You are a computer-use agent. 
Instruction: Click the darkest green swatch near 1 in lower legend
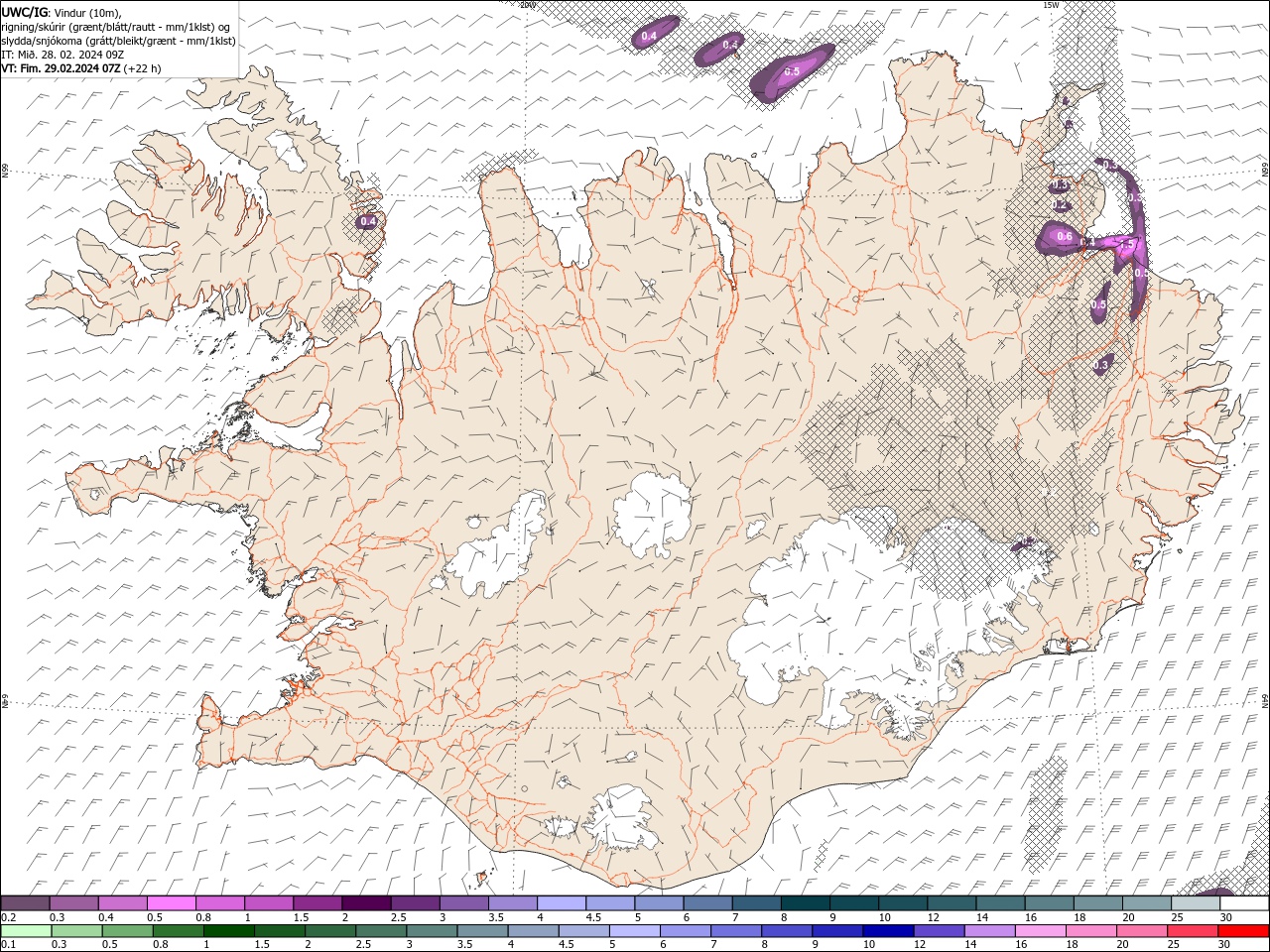point(228,930)
